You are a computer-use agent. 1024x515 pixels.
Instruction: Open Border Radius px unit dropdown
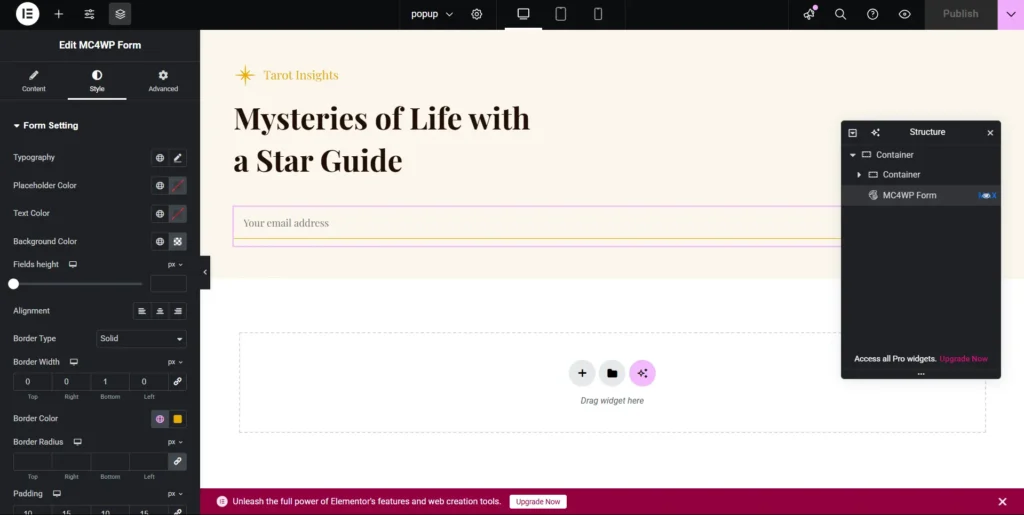click(x=175, y=442)
